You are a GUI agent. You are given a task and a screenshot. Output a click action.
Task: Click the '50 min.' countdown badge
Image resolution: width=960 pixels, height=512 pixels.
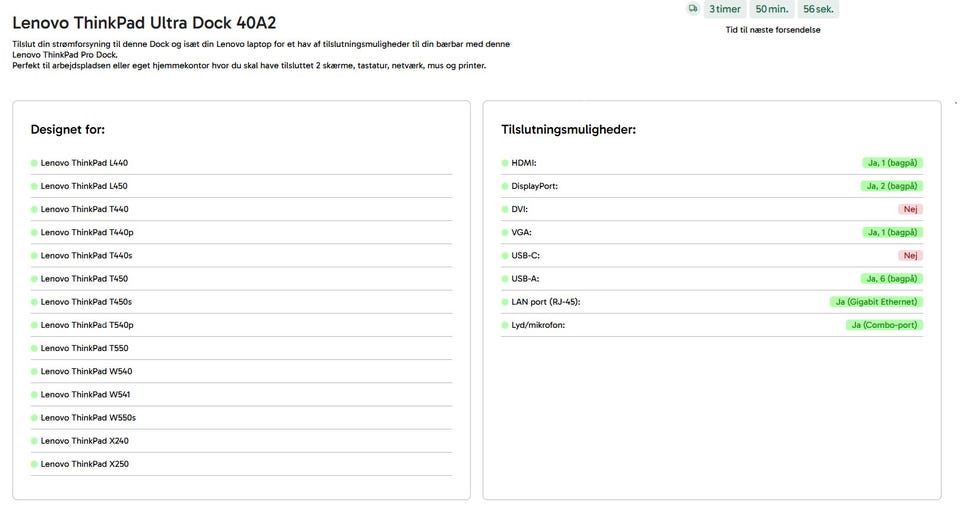[771, 9]
